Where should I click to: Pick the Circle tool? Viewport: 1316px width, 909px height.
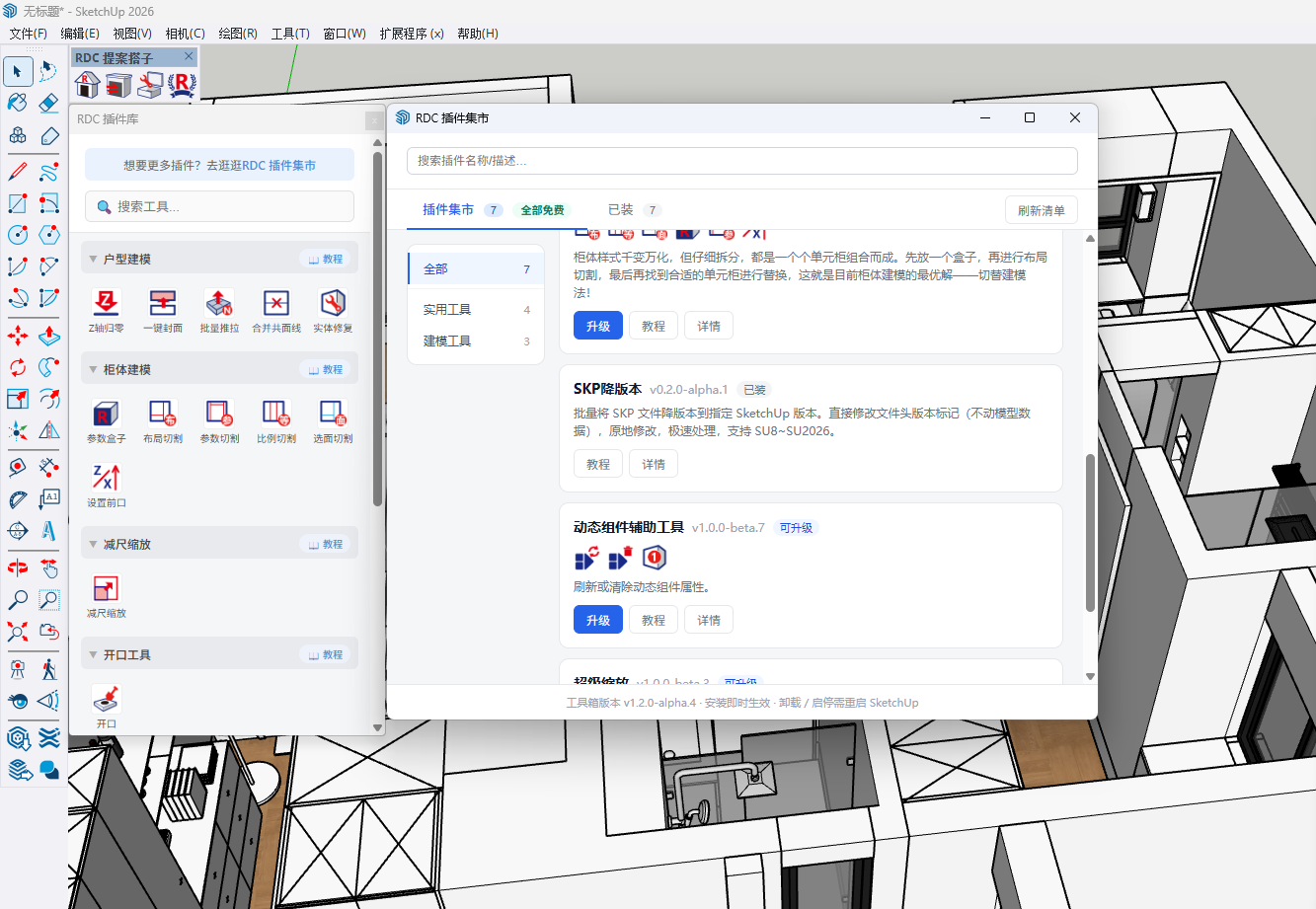coord(18,235)
